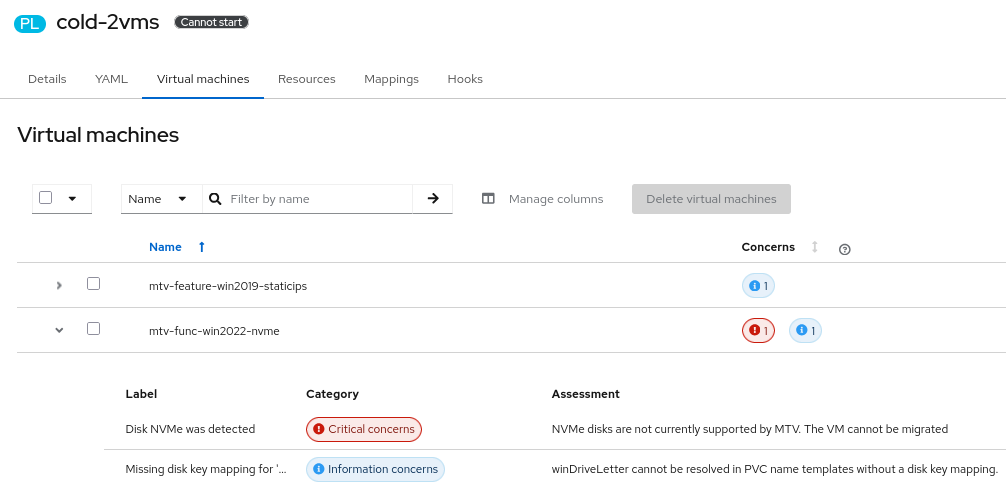The height and width of the screenshot is (486, 1006).
Task: Click the Delete virtual machines button
Action: tap(711, 199)
